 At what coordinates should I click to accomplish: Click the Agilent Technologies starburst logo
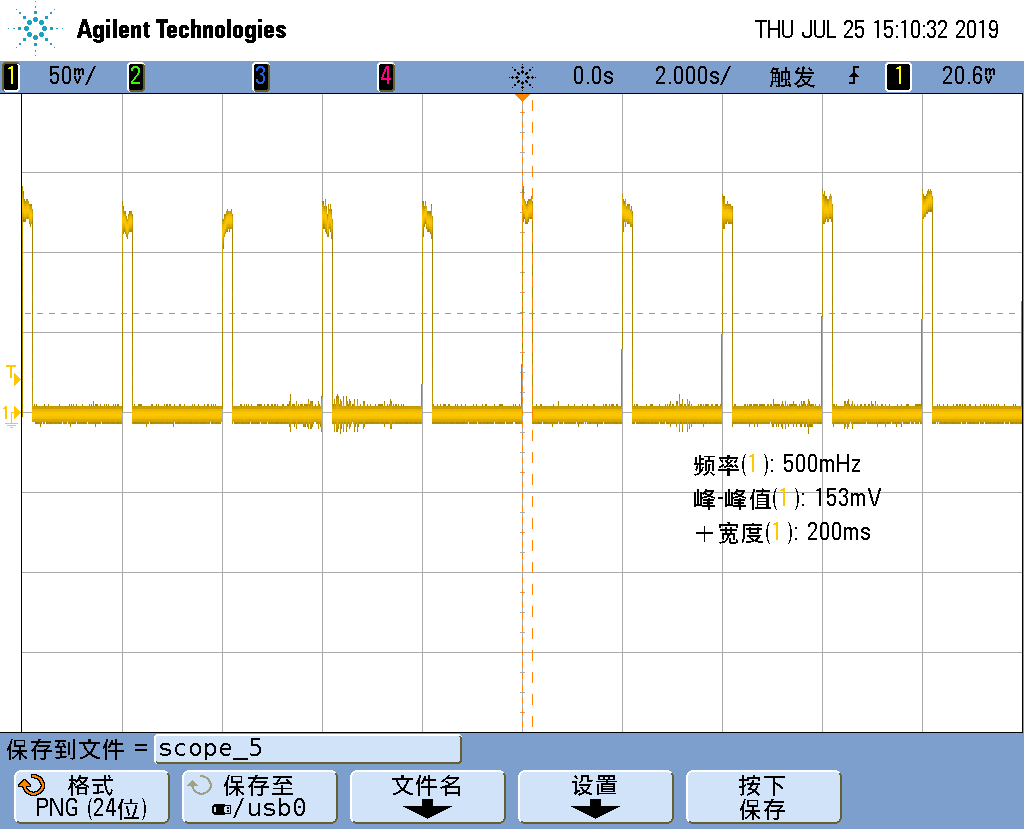coord(37,29)
